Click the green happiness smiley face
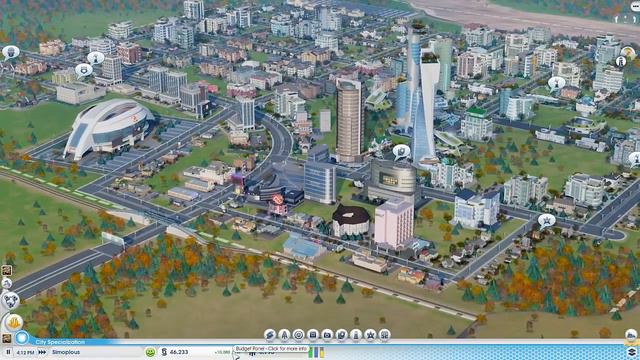The height and width of the screenshot is (360, 640). coord(150,352)
